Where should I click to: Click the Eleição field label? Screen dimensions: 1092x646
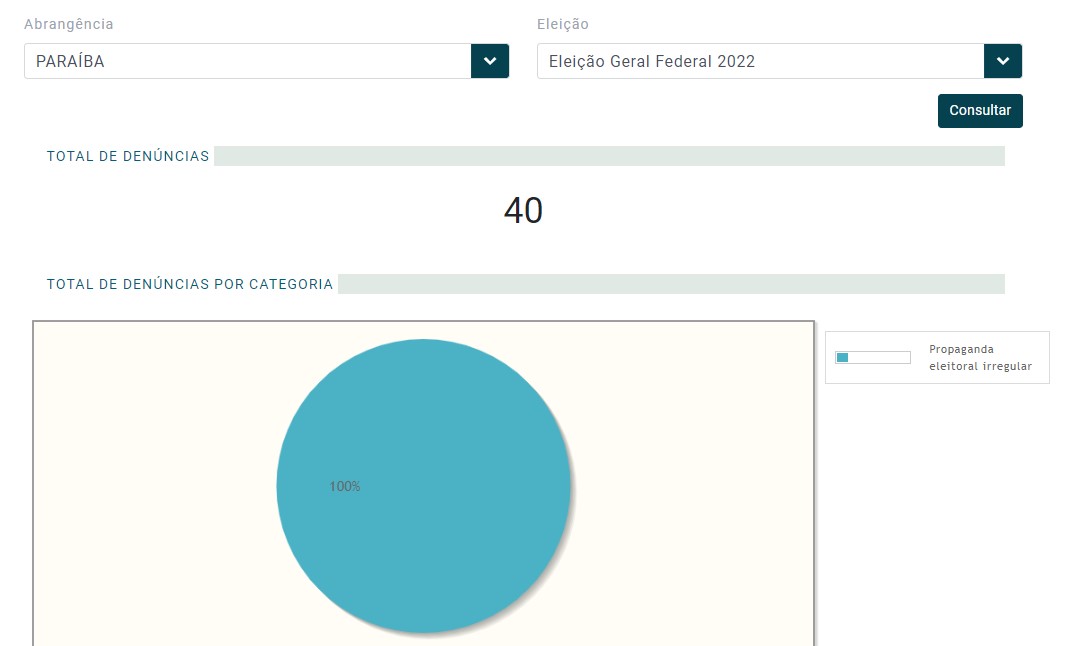point(563,24)
